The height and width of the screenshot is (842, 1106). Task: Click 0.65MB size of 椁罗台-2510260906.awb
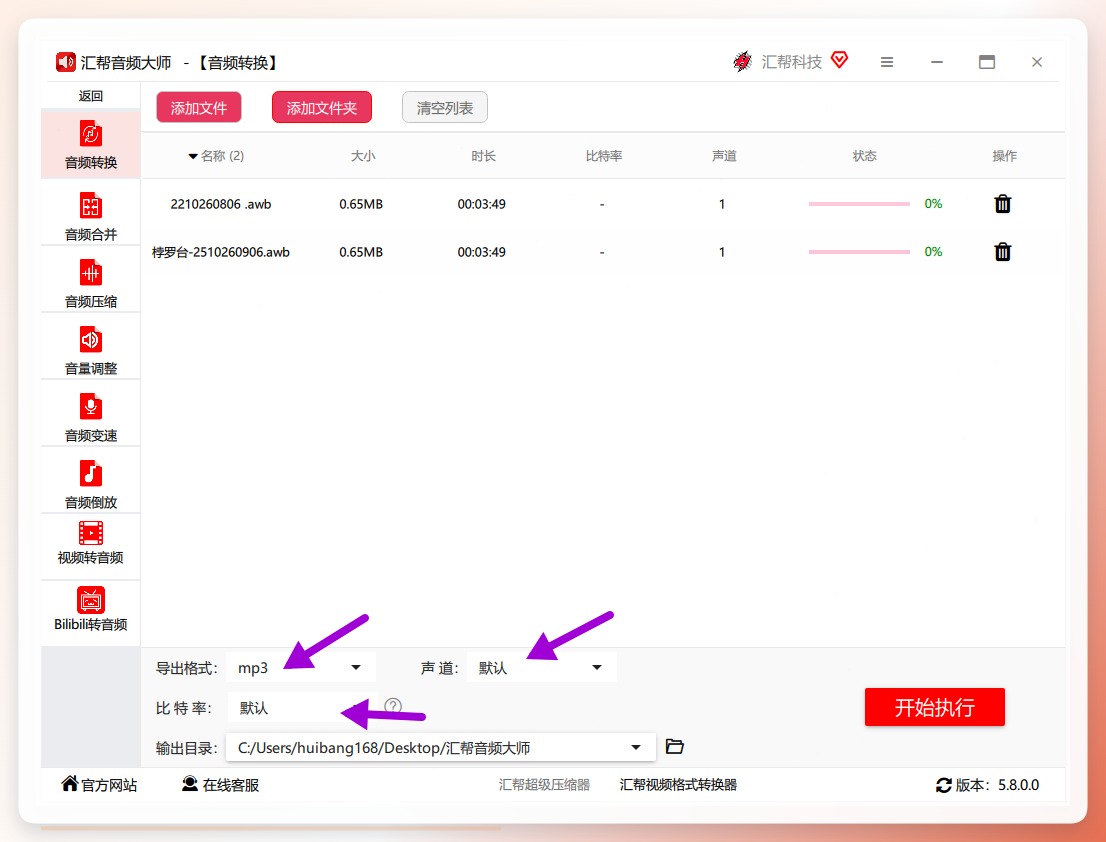[x=361, y=252]
